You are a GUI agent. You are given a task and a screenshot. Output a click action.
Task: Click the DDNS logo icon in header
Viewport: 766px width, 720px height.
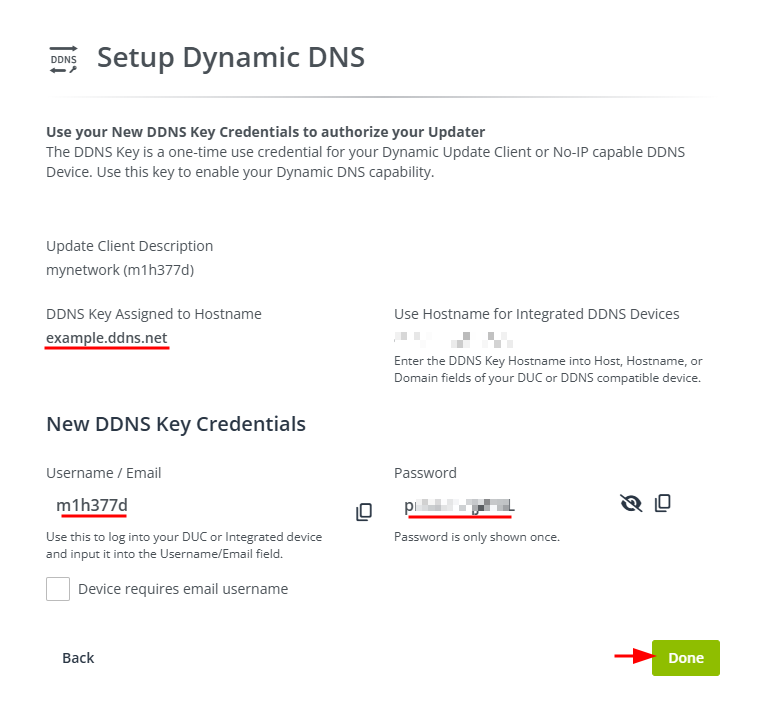tap(63, 59)
